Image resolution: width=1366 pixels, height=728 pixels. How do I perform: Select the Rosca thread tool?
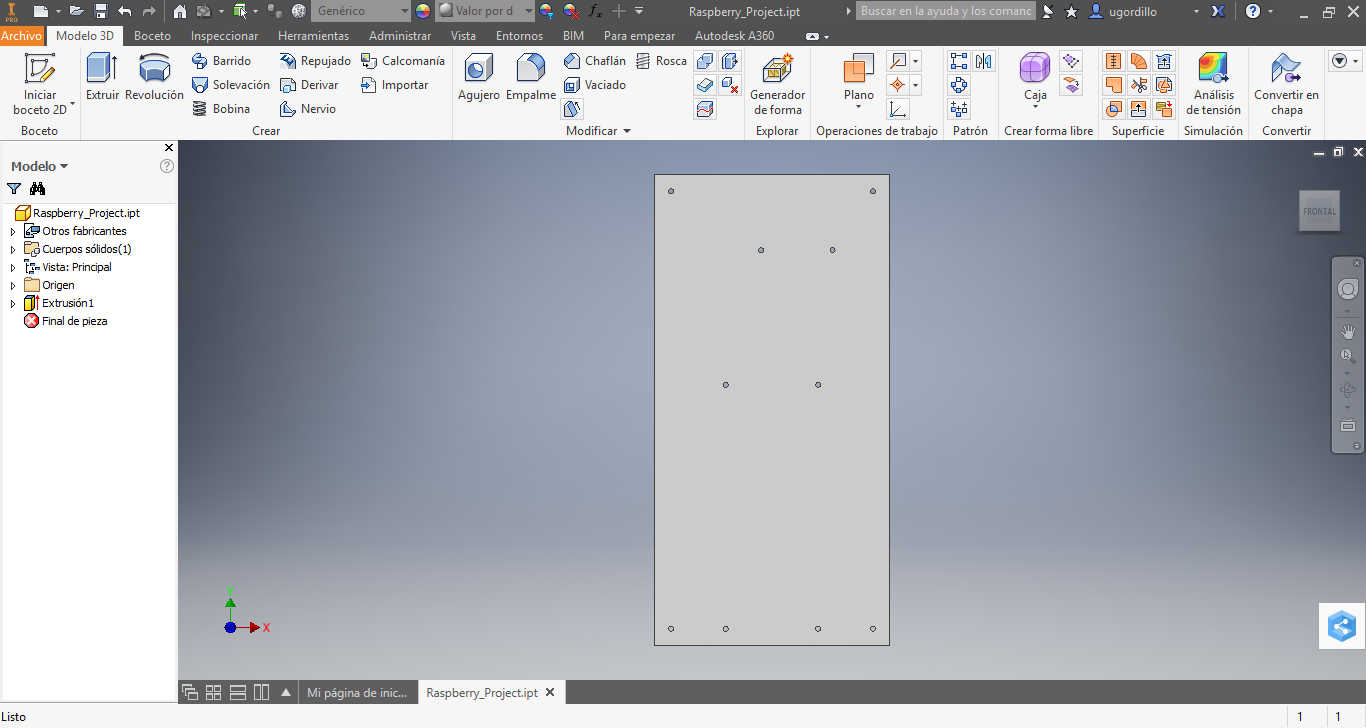661,61
